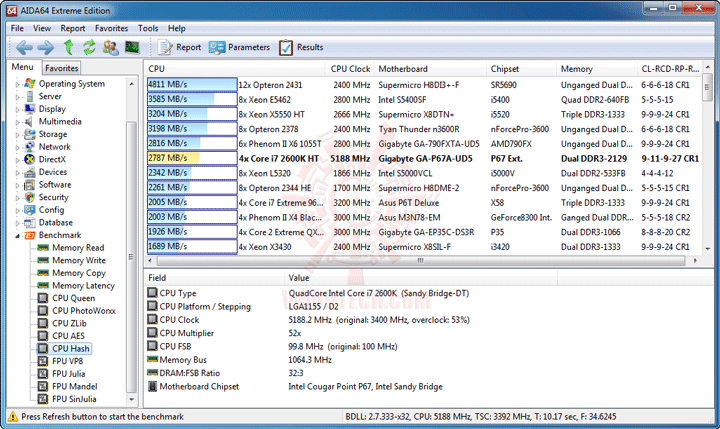This screenshot has width=720, height=429.
Task: Show the benchmark Results
Action: point(301,47)
